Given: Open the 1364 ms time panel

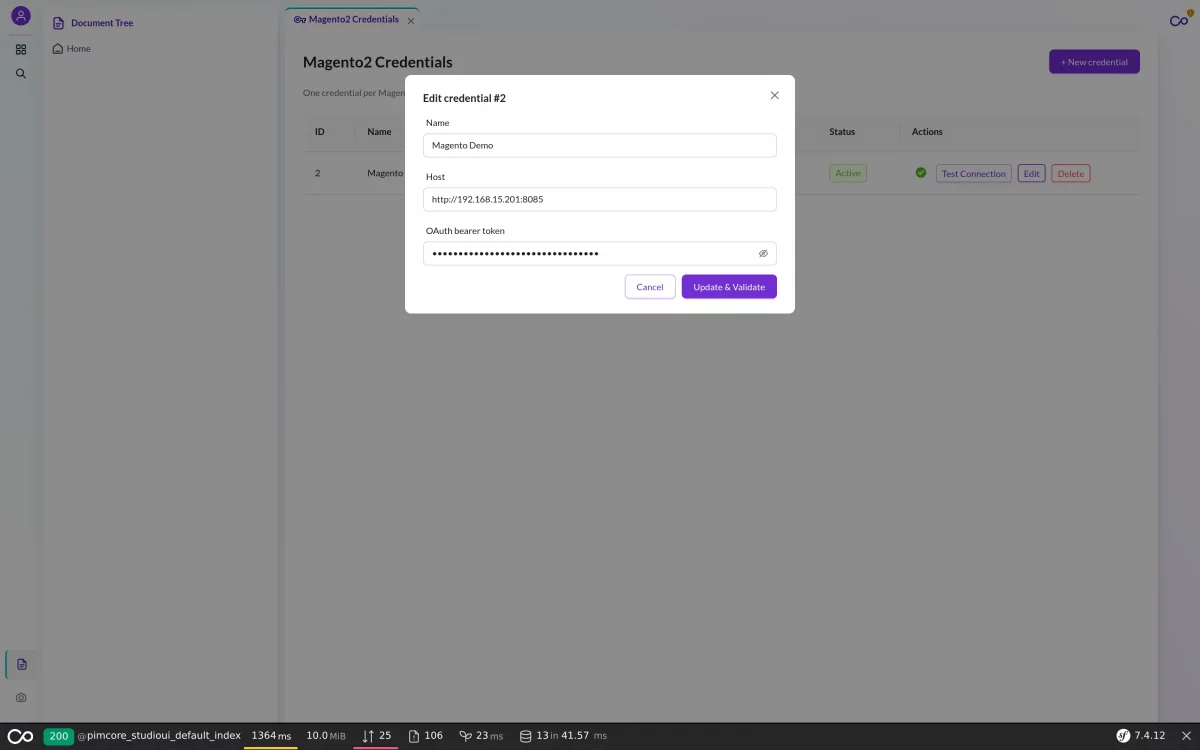Looking at the screenshot, I should (271, 736).
